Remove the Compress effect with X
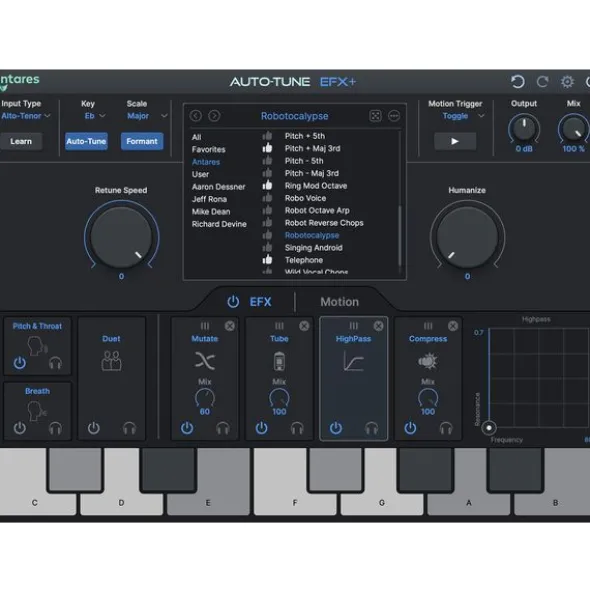 pos(452,326)
